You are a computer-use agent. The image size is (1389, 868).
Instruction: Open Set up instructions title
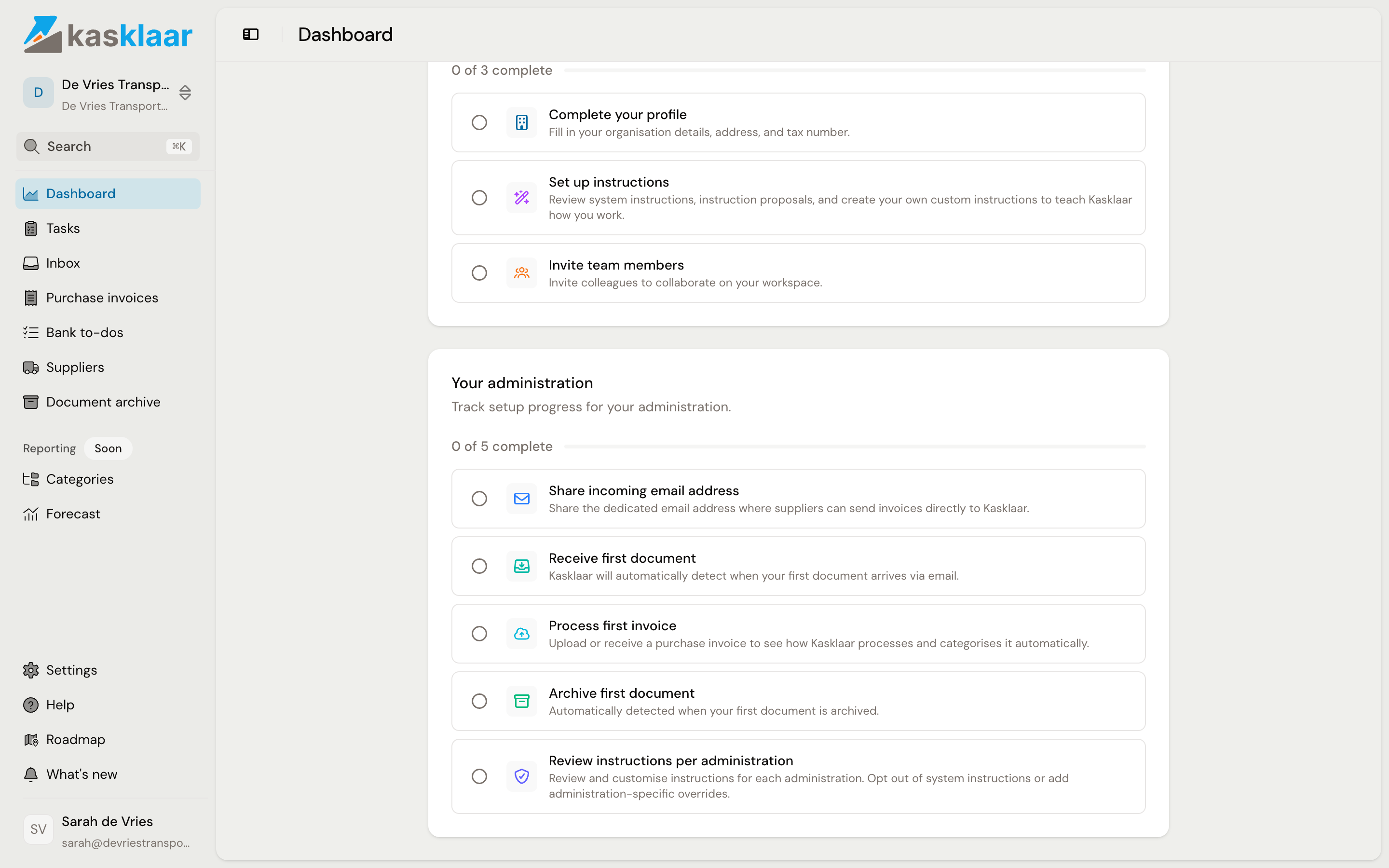coord(608,182)
